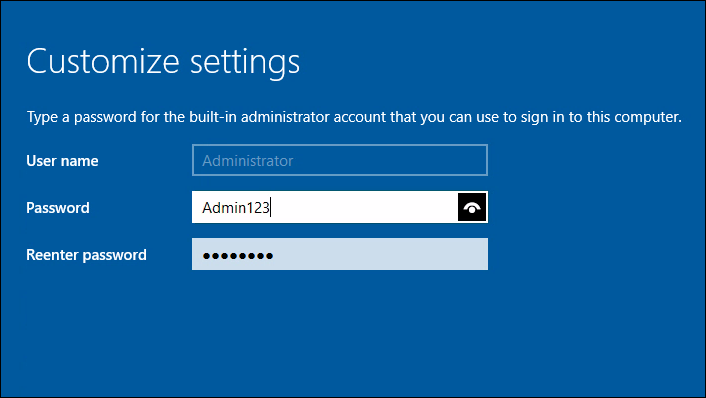This screenshot has width=706, height=398.
Task: Click the instruction sentence about administrator password
Action: (x=354, y=117)
